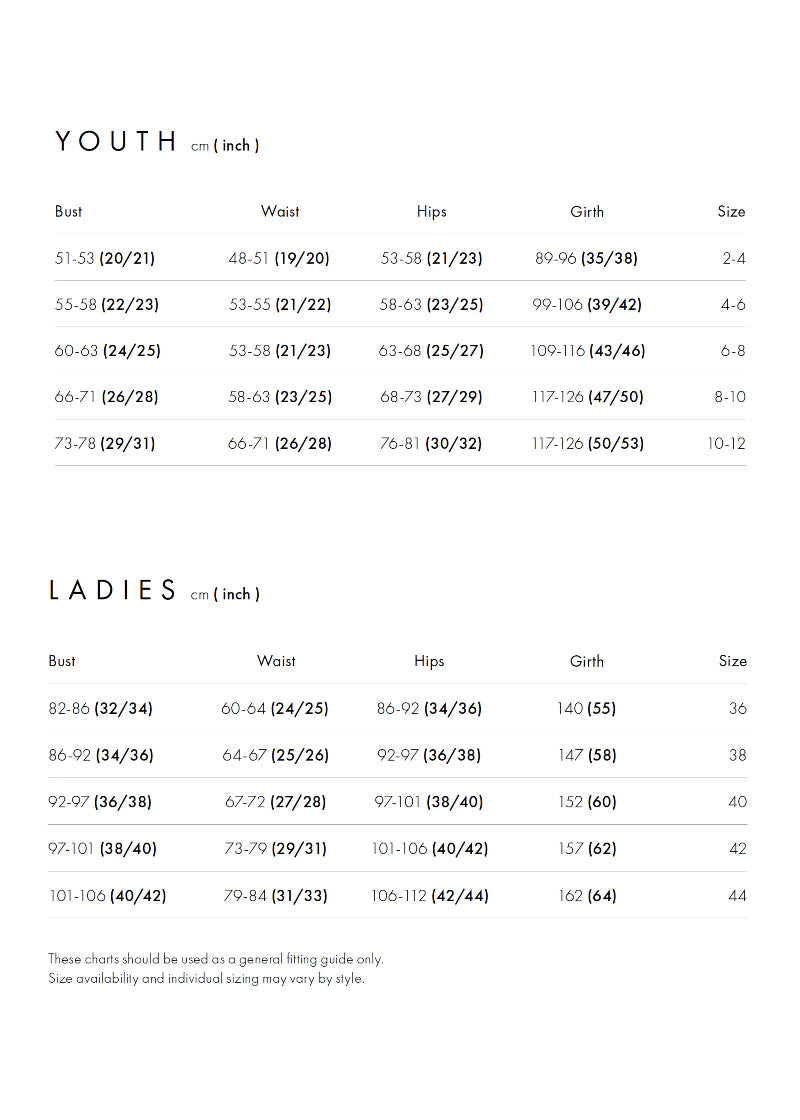Select the Waist column header in the Ladies table
The height and width of the screenshot is (1120, 800).
(276, 661)
